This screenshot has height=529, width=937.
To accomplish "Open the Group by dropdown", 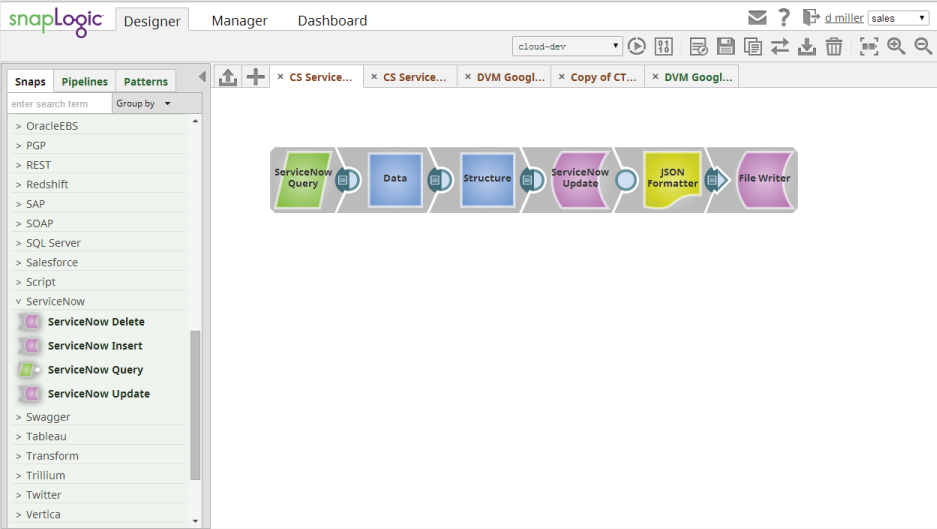I will 143,103.
